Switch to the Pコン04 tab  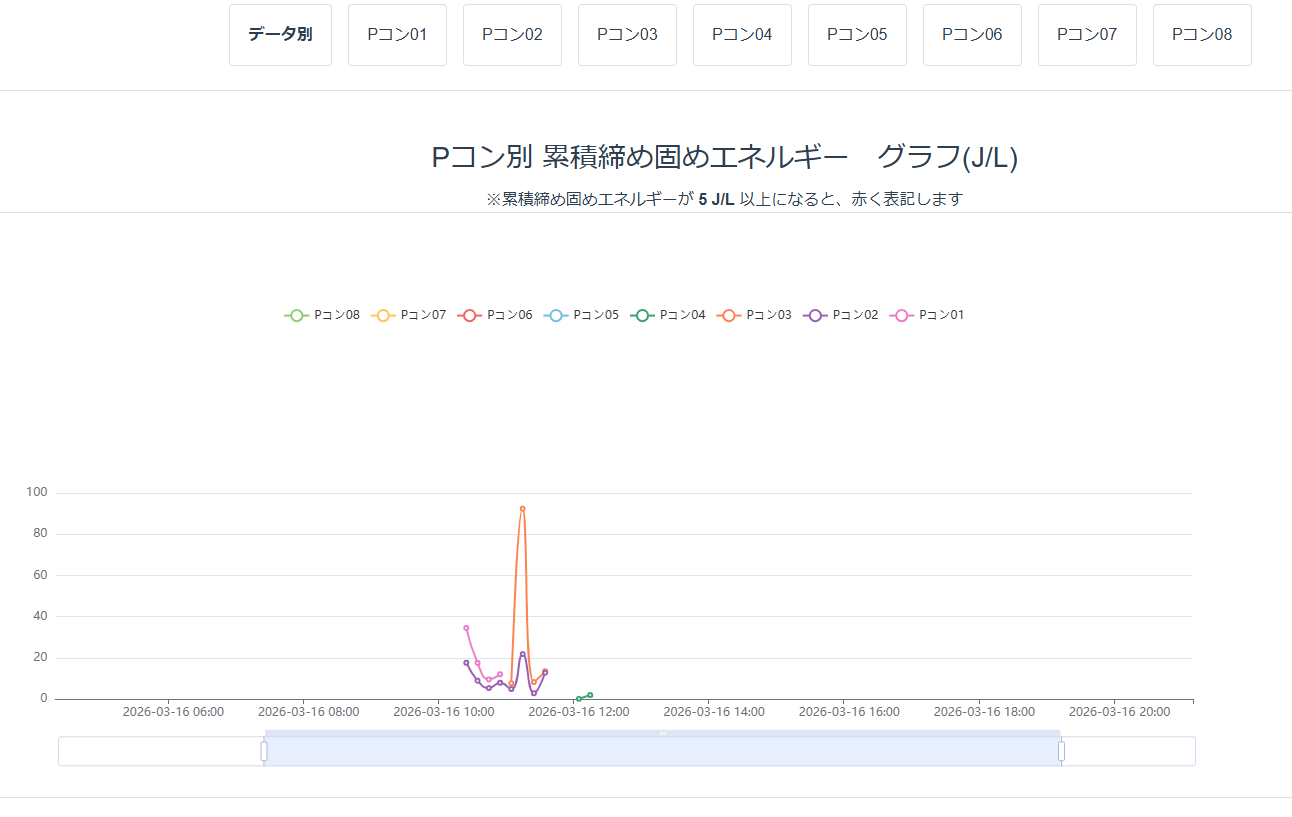(x=742, y=34)
